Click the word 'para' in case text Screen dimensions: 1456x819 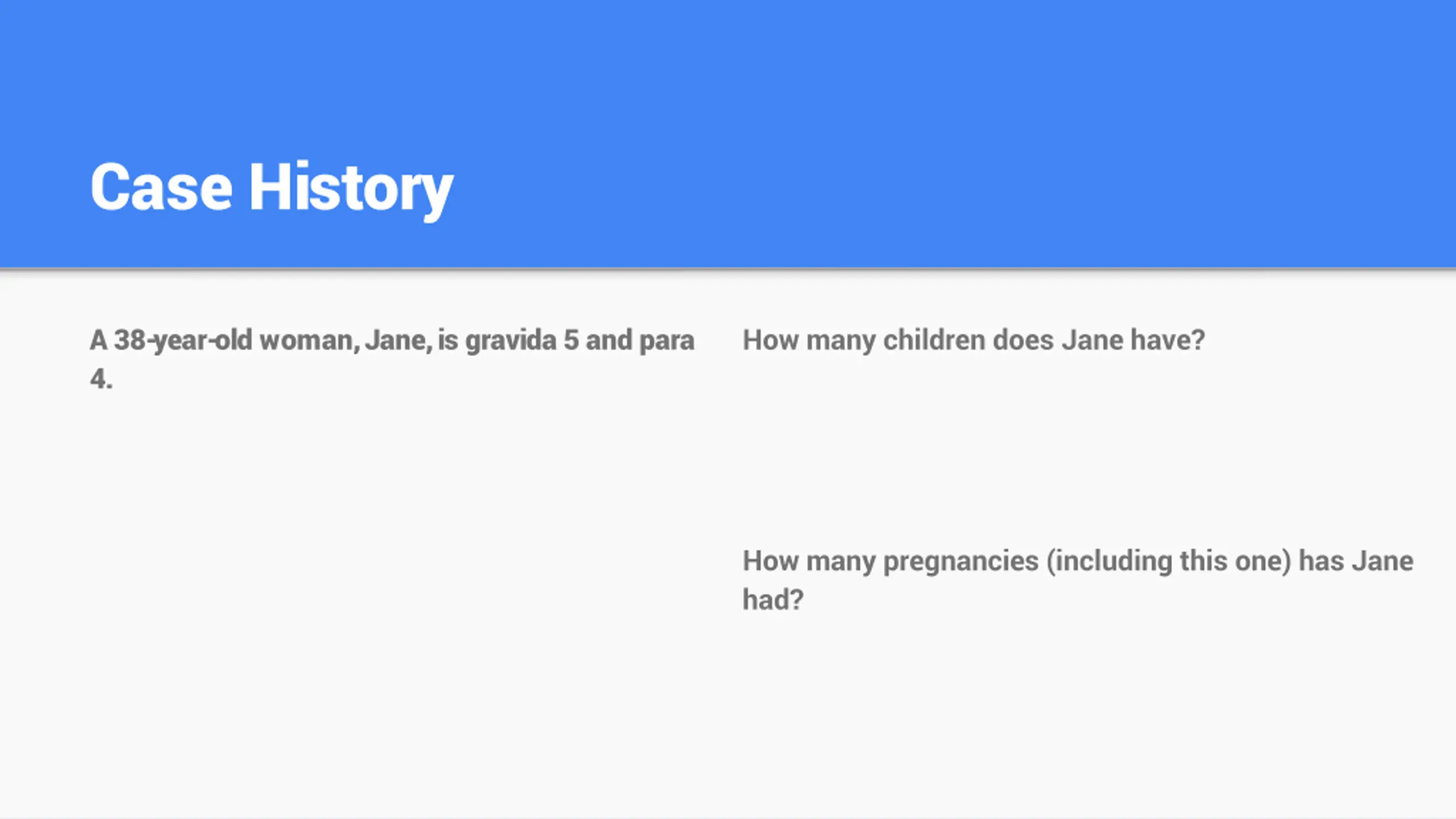[667, 342]
